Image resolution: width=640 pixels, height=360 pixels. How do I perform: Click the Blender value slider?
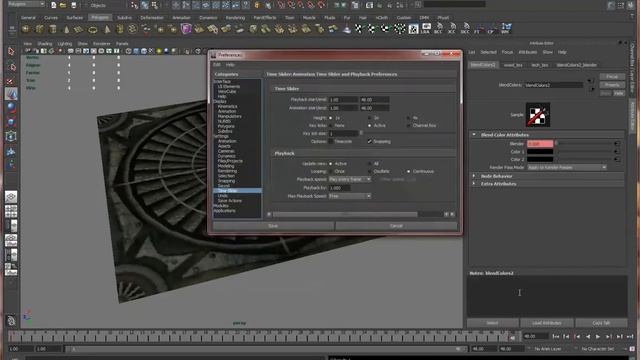tap(584, 144)
